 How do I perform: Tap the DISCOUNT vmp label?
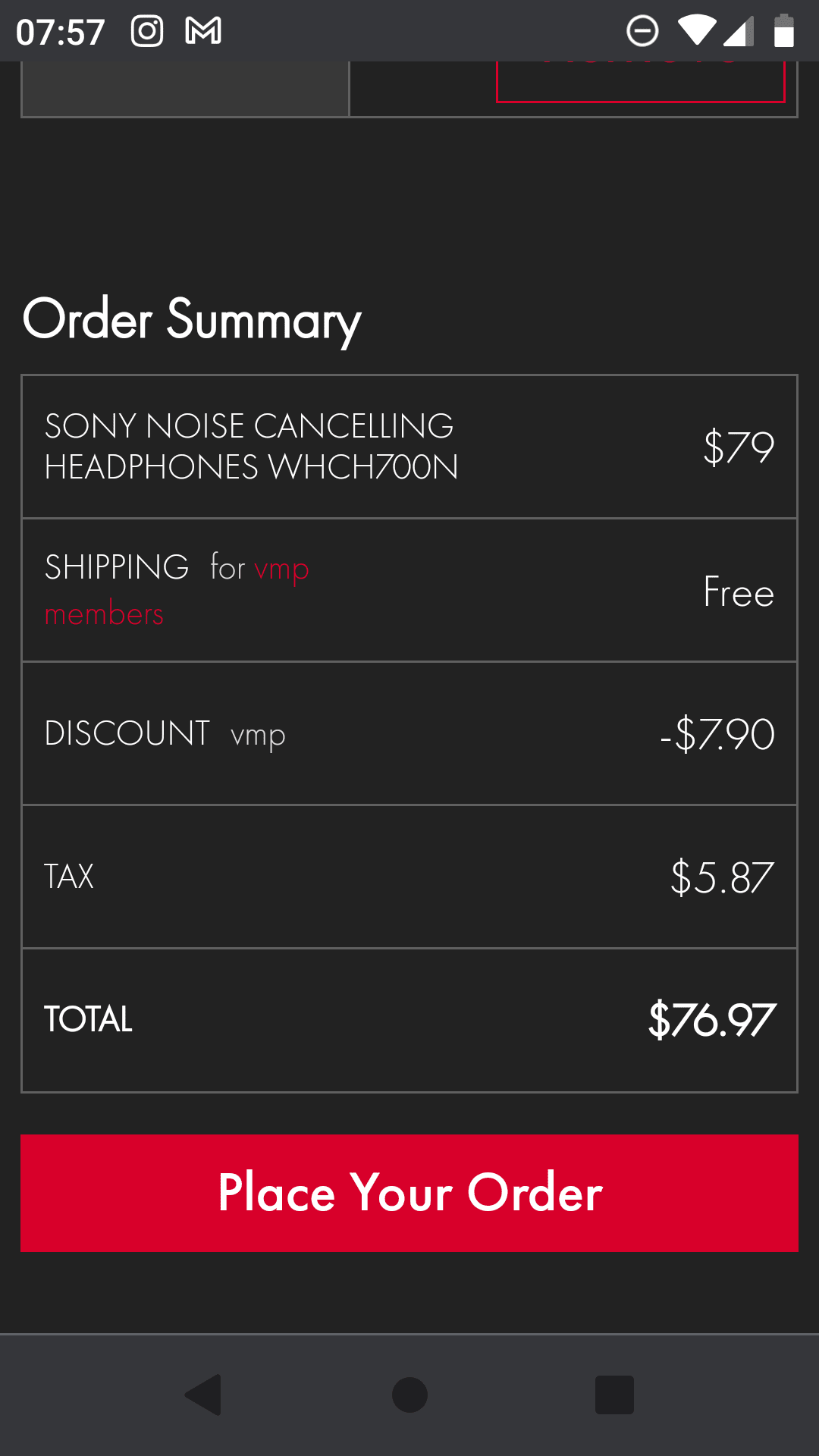tap(165, 733)
